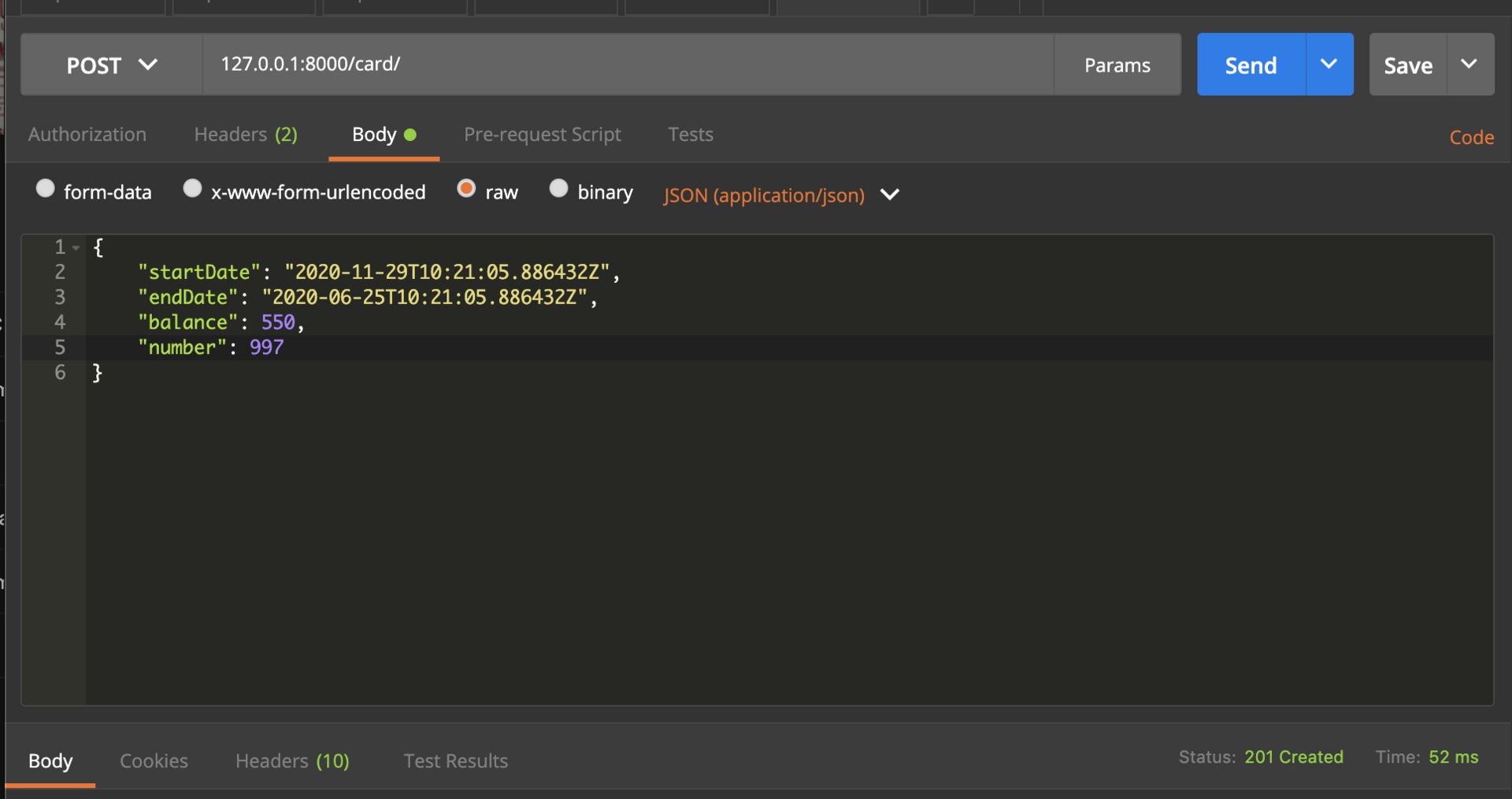
Task: Show the response Headers (10) tab
Action: pyautogui.click(x=292, y=760)
